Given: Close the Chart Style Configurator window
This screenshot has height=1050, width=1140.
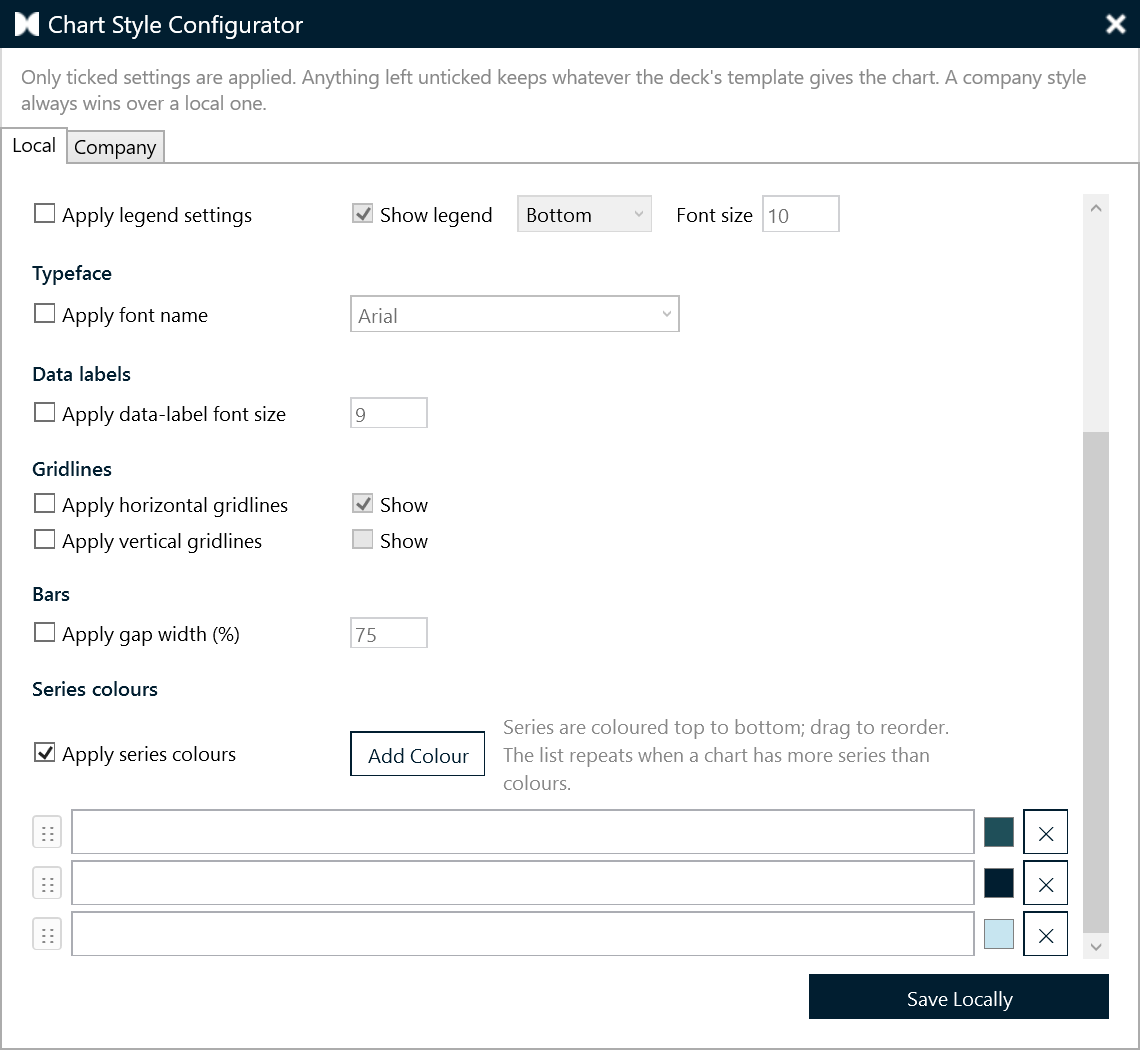Looking at the screenshot, I should (x=1115, y=24).
